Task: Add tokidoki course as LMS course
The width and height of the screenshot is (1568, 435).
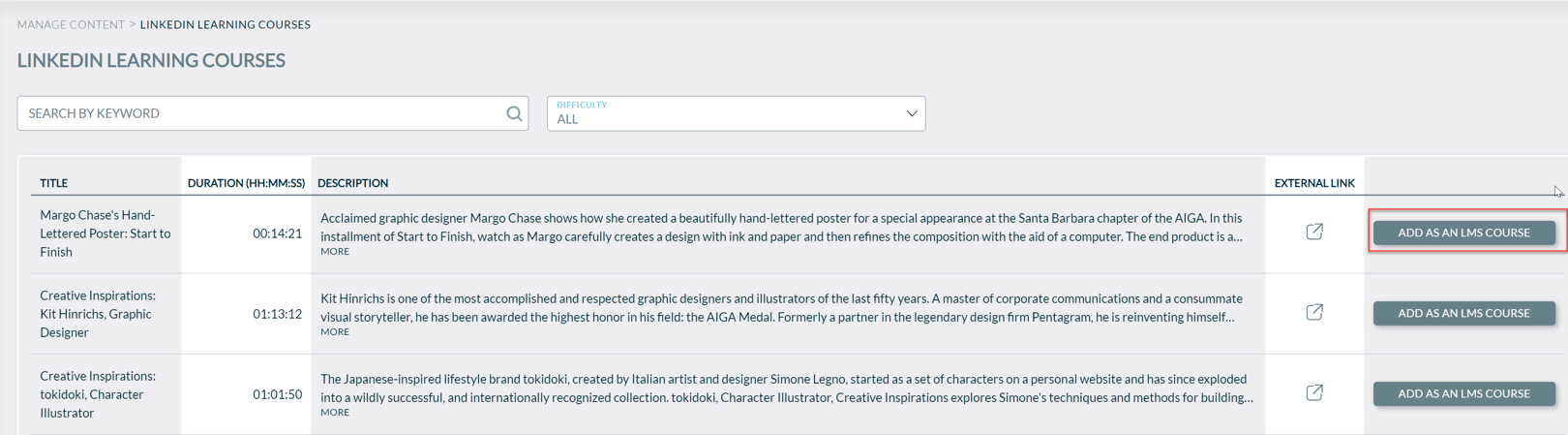Action: (1463, 393)
